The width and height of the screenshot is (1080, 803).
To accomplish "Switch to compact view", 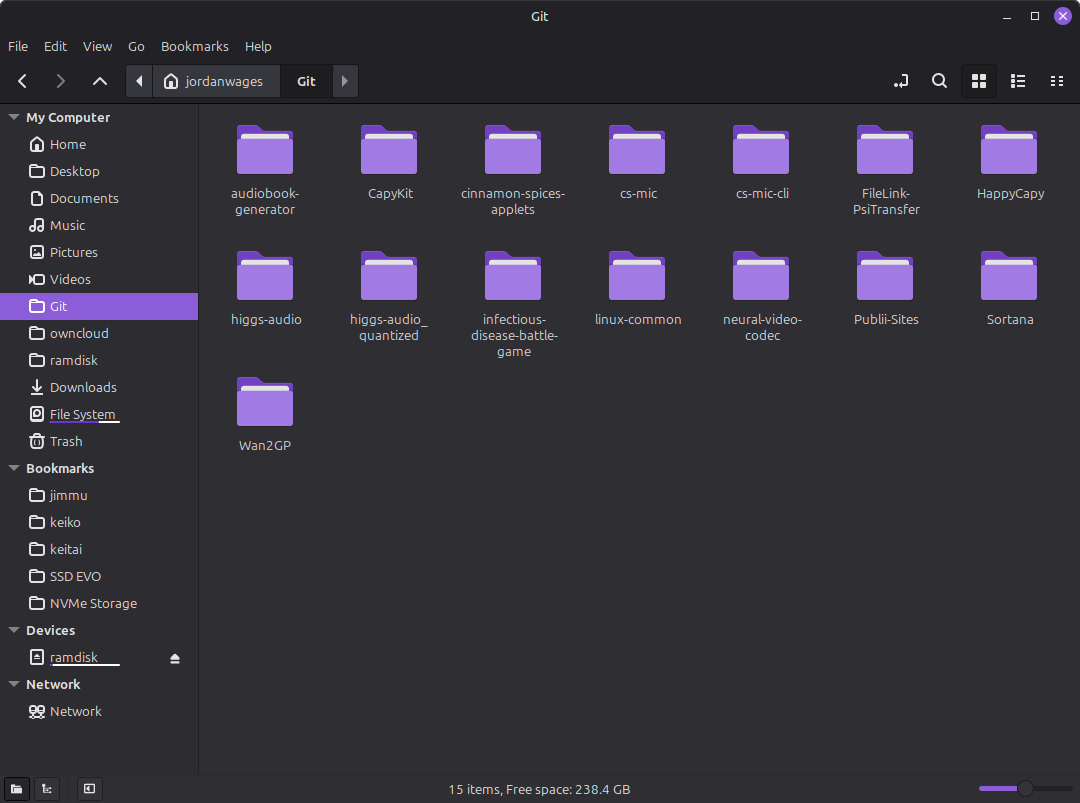I will pos(1057,81).
